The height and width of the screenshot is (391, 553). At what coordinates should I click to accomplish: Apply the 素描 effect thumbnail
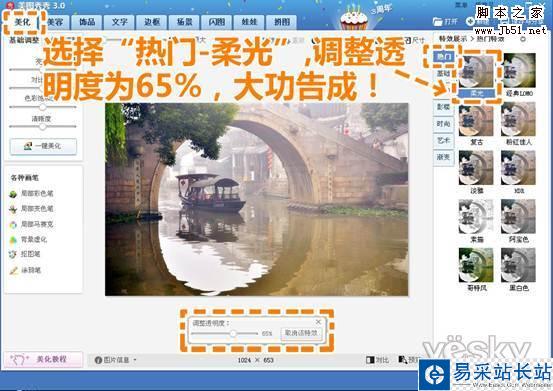coord(476,217)
